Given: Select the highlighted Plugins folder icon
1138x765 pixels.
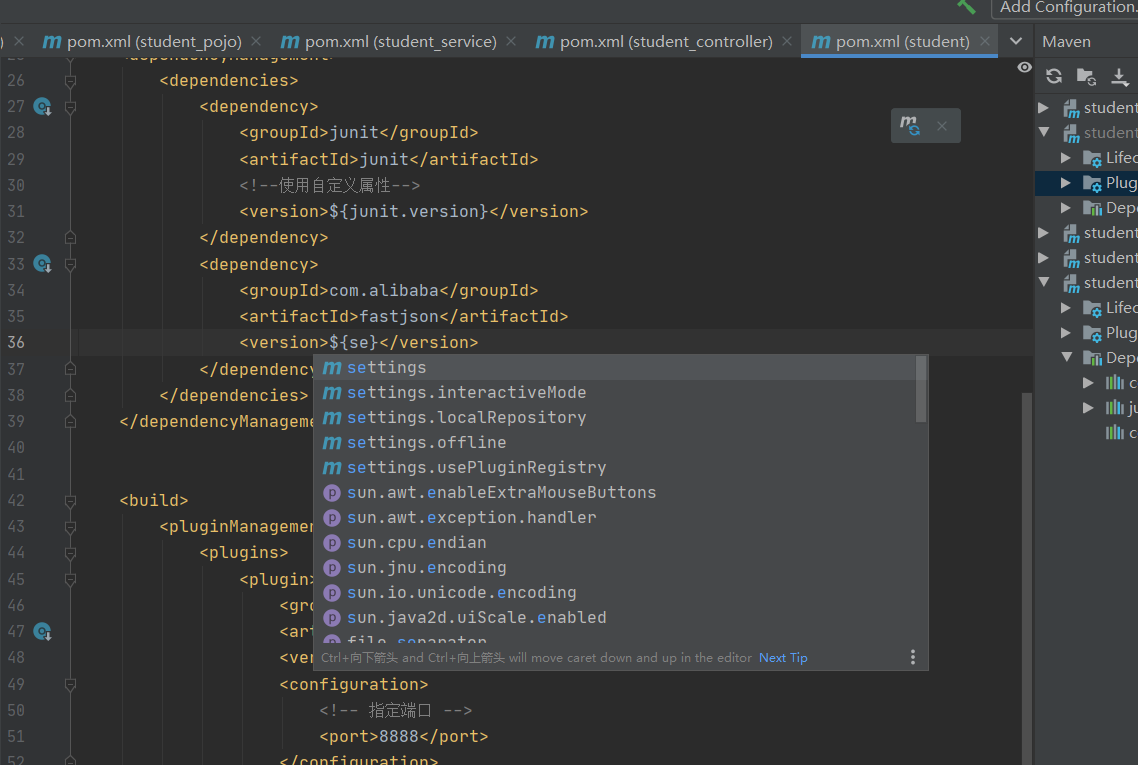Looking at the screenshot, I should click(1092, 184).
